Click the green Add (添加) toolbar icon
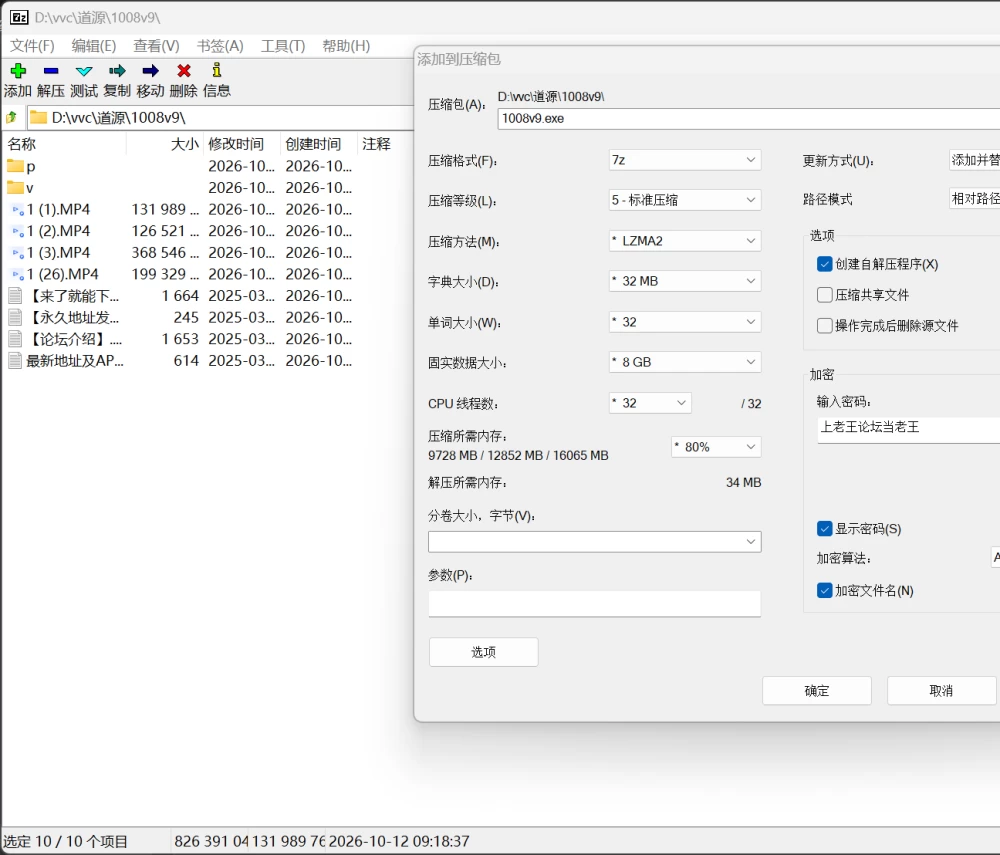 [x=18, y=70]
